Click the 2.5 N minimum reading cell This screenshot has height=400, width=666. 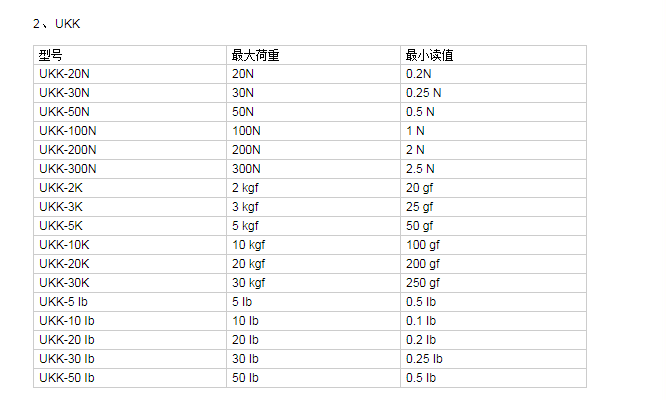point(420,169)
